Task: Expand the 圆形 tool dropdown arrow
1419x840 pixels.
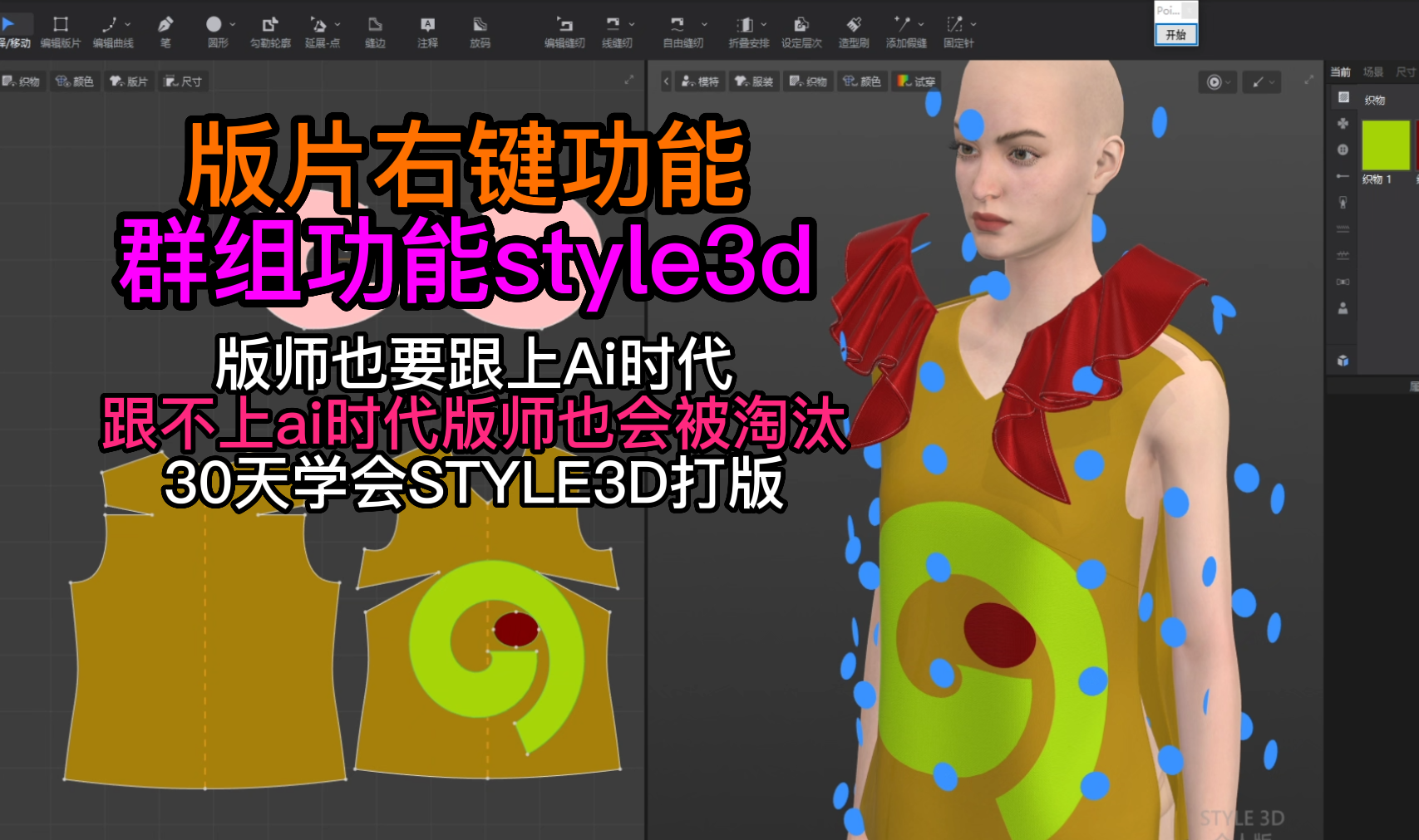Action: coord(233,24)
